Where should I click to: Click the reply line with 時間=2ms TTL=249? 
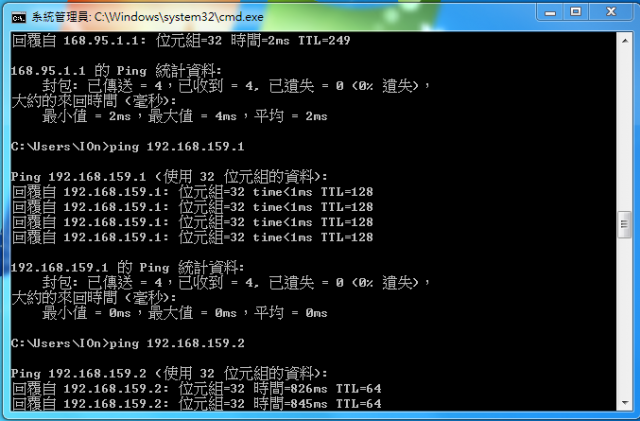181,40
